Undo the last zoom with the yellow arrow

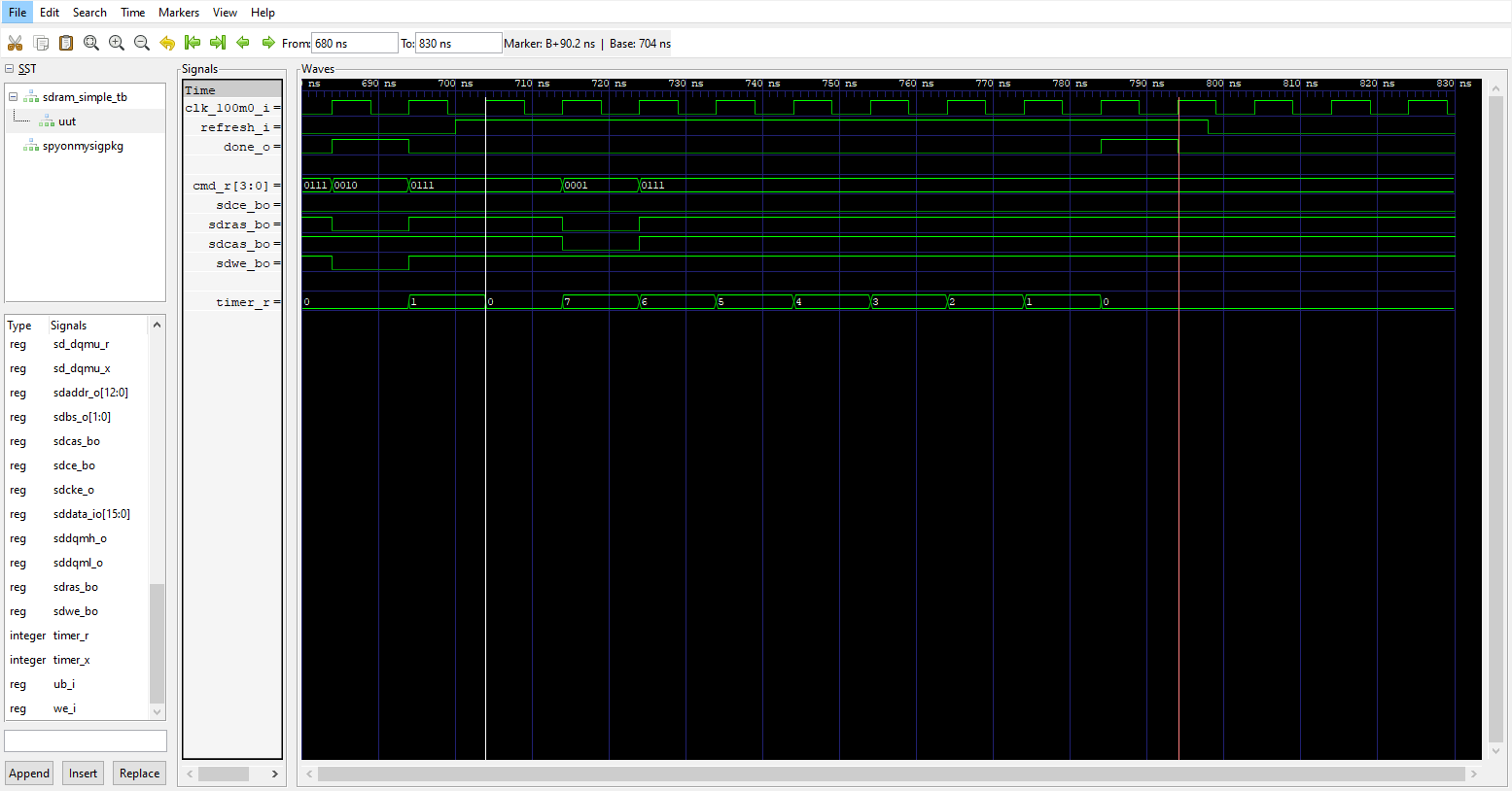166,43
